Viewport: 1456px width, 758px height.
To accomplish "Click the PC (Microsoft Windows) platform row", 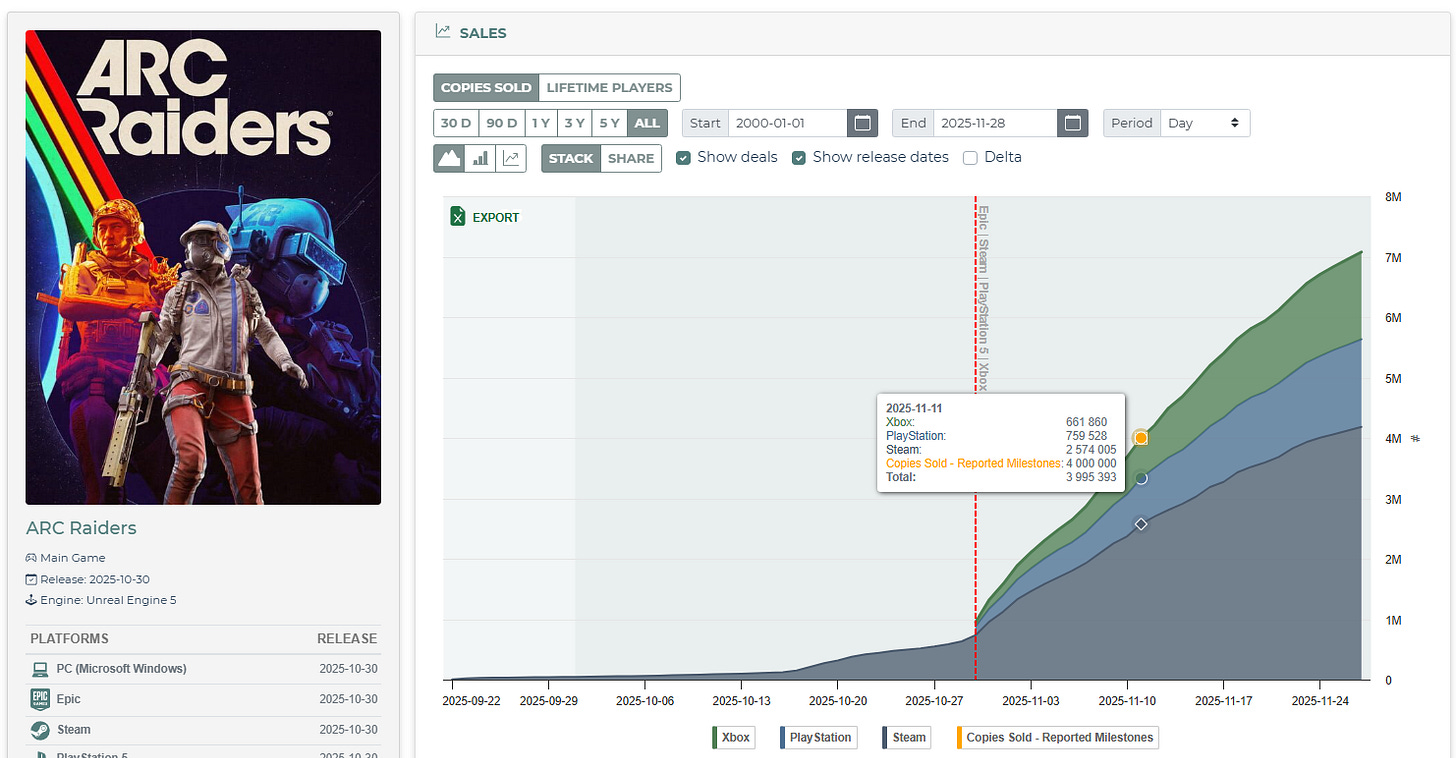I will coord(203,668).
